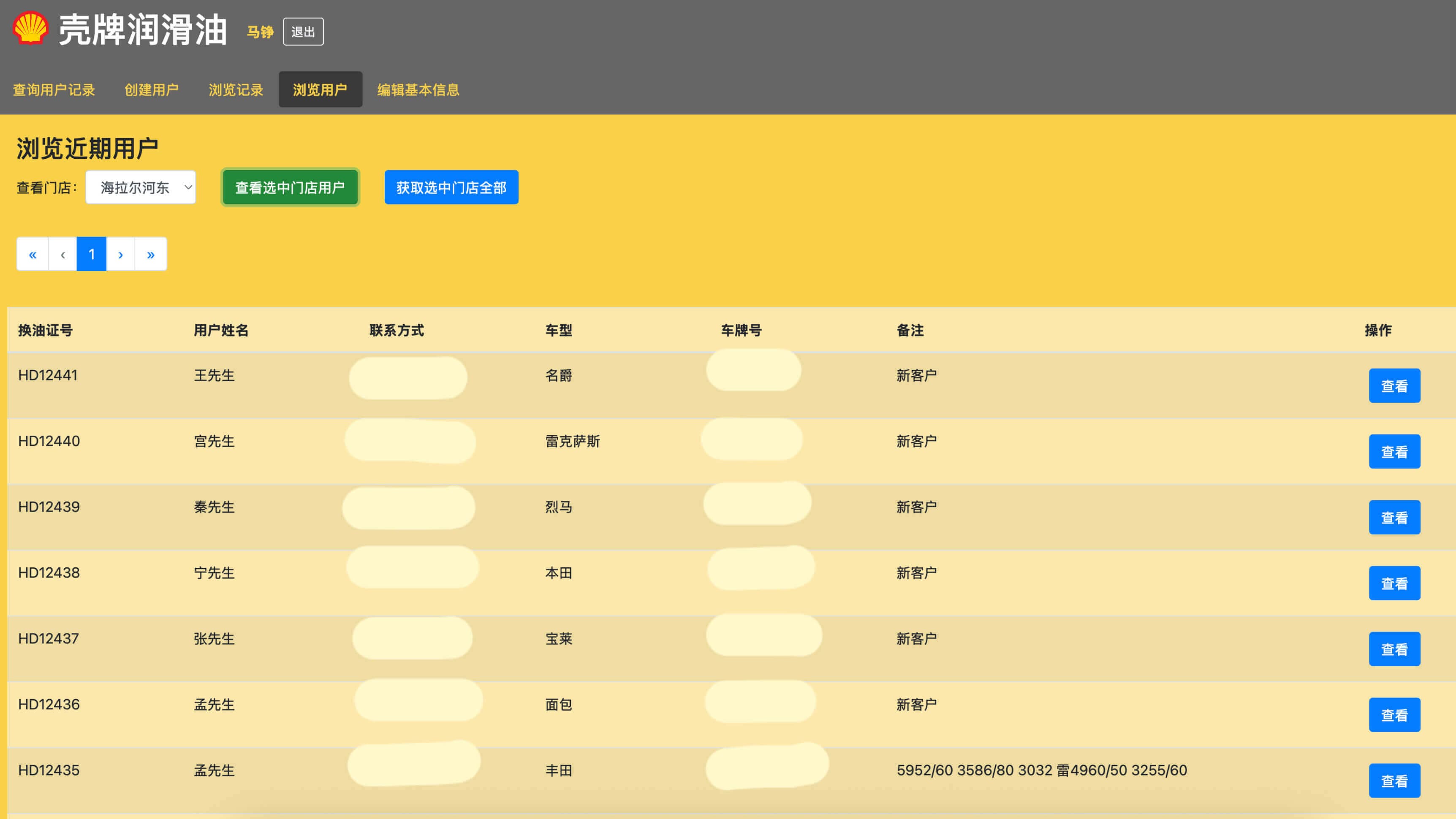
Task: View details of HD12439 秦先生
Action: (1394, 518)
